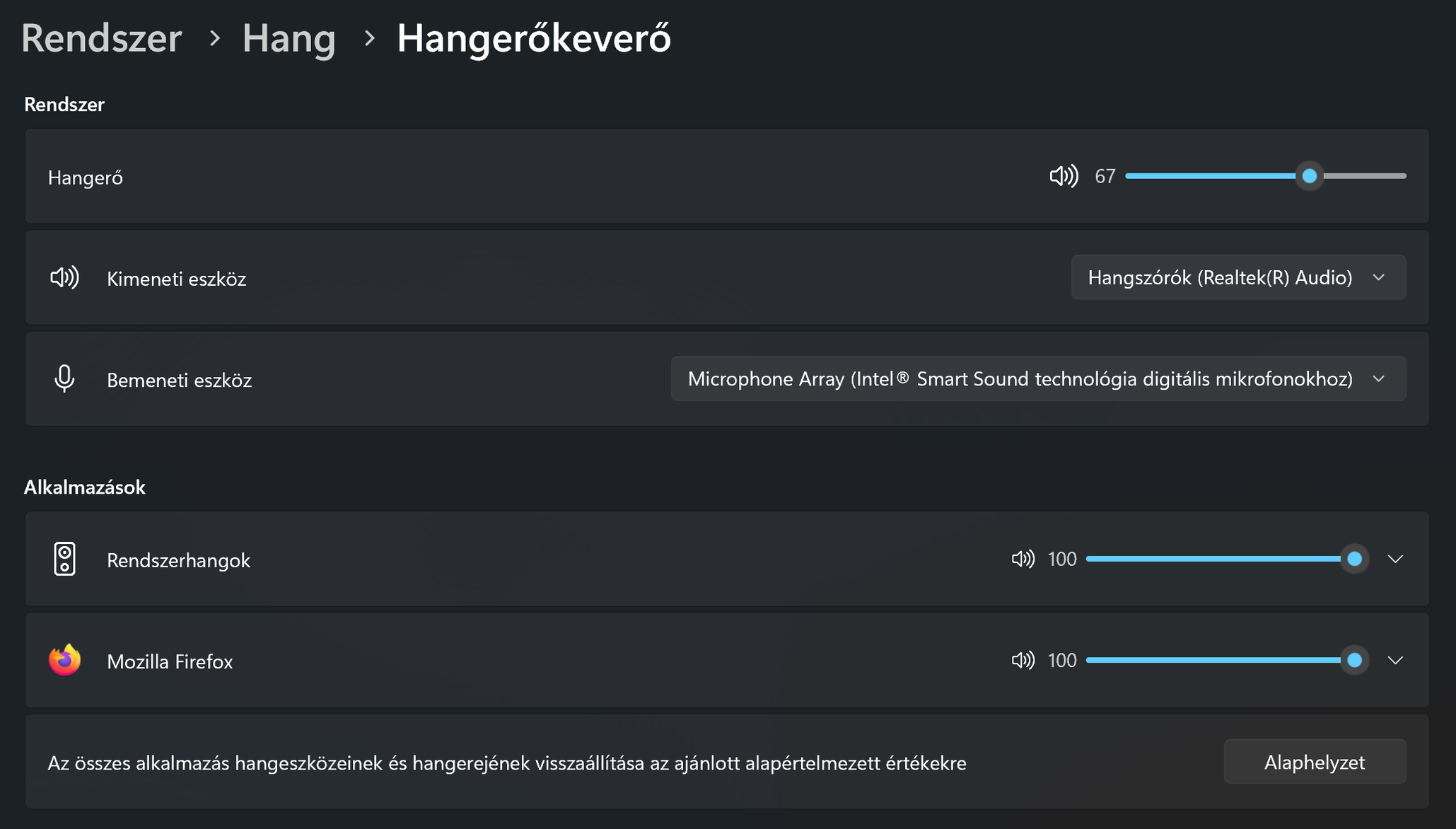
Task: Click the Mozilla Firefox app icon
Action: pyautogui.click(x=64, y=660)
